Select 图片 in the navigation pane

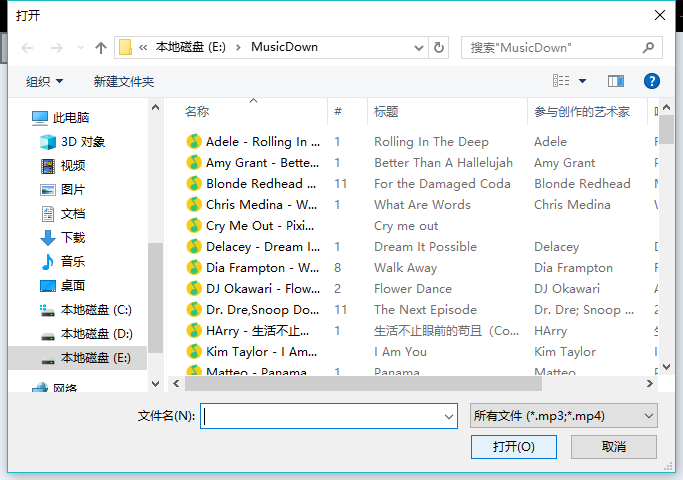point(73,189)
